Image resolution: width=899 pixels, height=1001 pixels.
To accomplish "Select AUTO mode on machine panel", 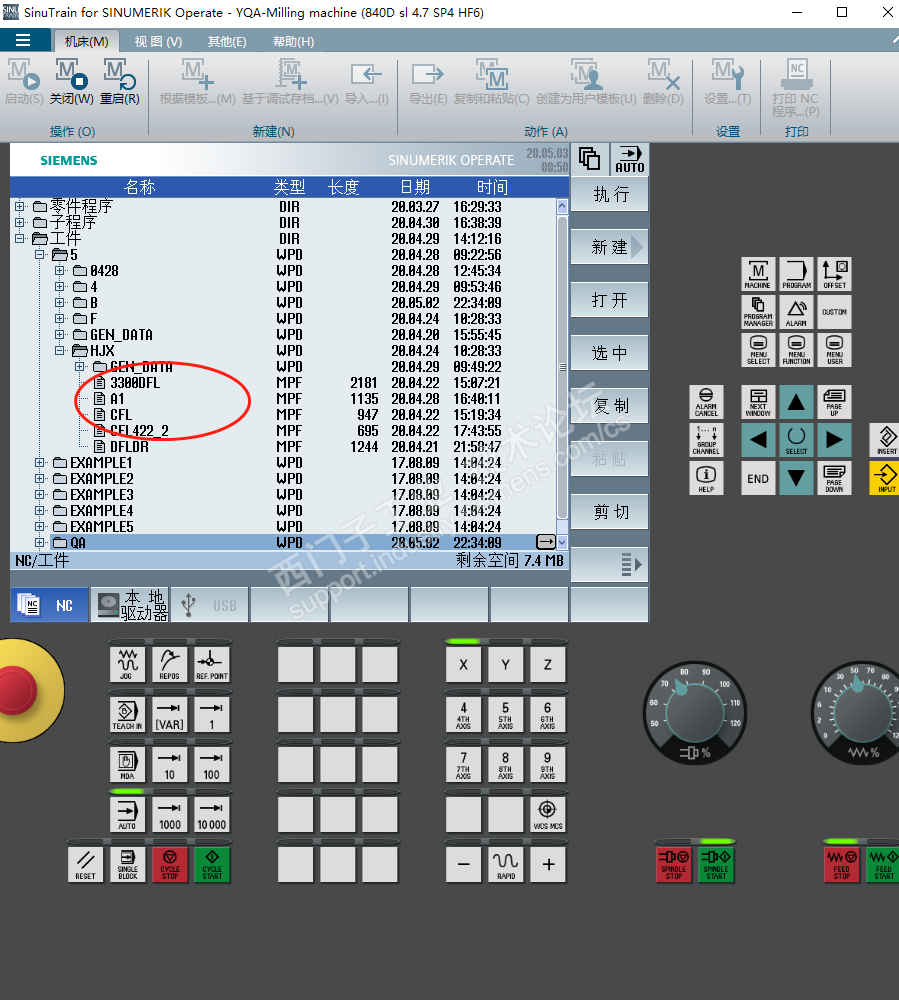I will pyautogui.click(x=128, y=815).
